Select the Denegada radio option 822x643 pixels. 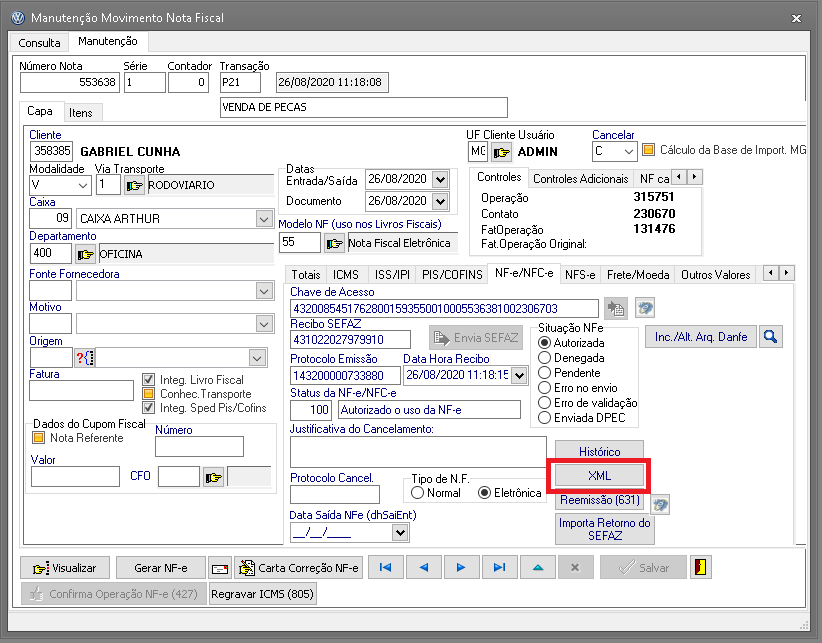pos(545,357)
